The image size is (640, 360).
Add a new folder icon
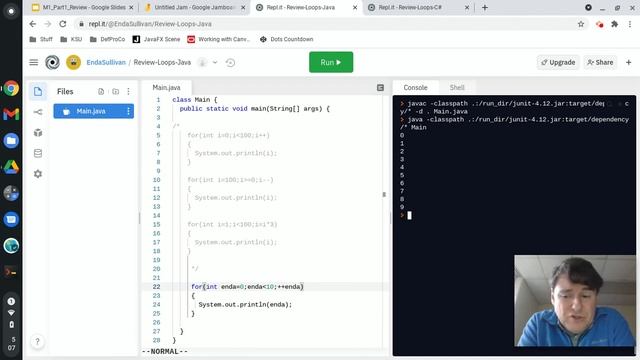coord(116,91)
